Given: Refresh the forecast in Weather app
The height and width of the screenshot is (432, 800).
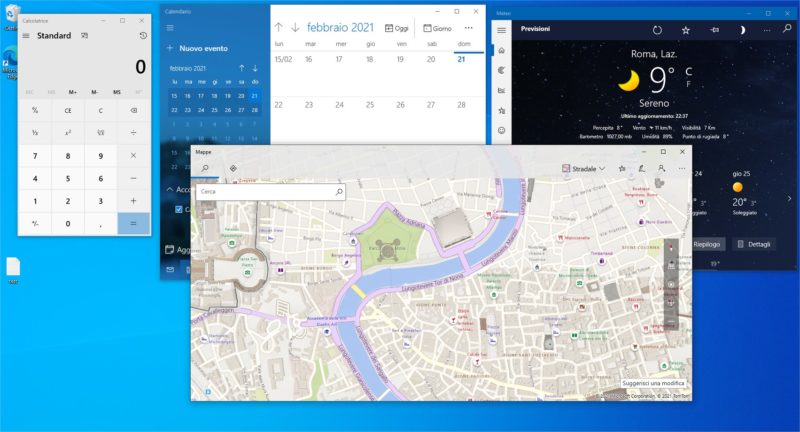Looking at the screenshot, I should click(657, 30).
